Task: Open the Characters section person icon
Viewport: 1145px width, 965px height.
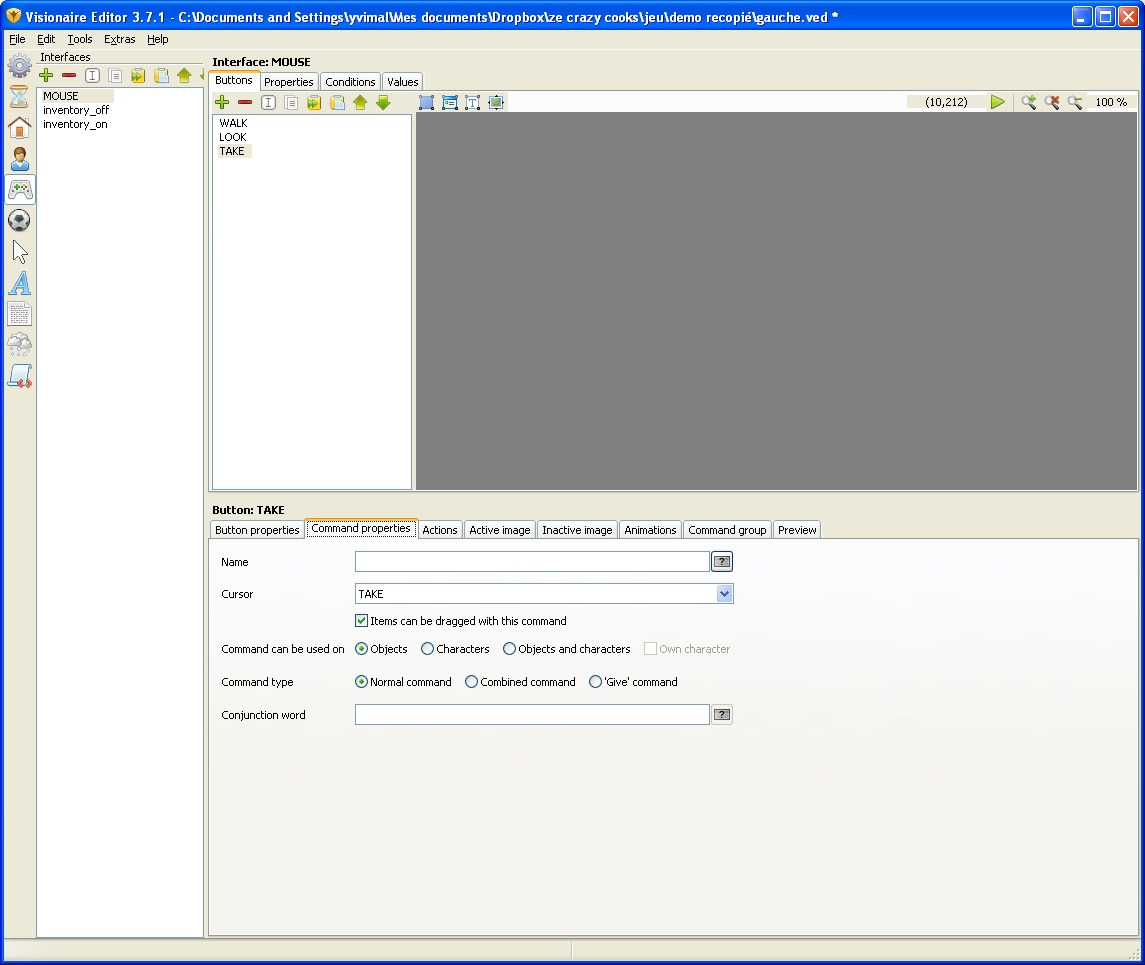Action: tap(20, 158)
